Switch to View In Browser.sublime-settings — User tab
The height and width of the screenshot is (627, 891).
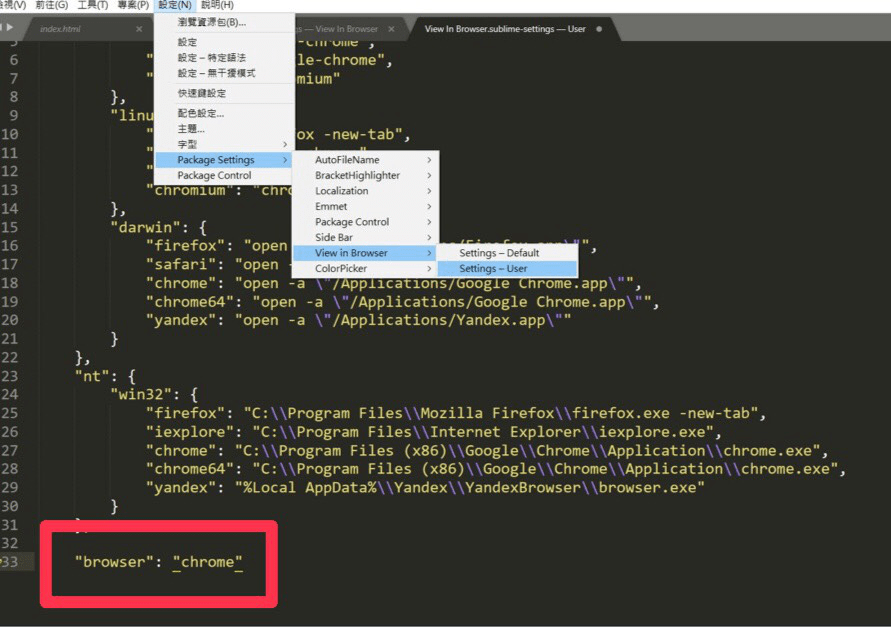point(505,29)
